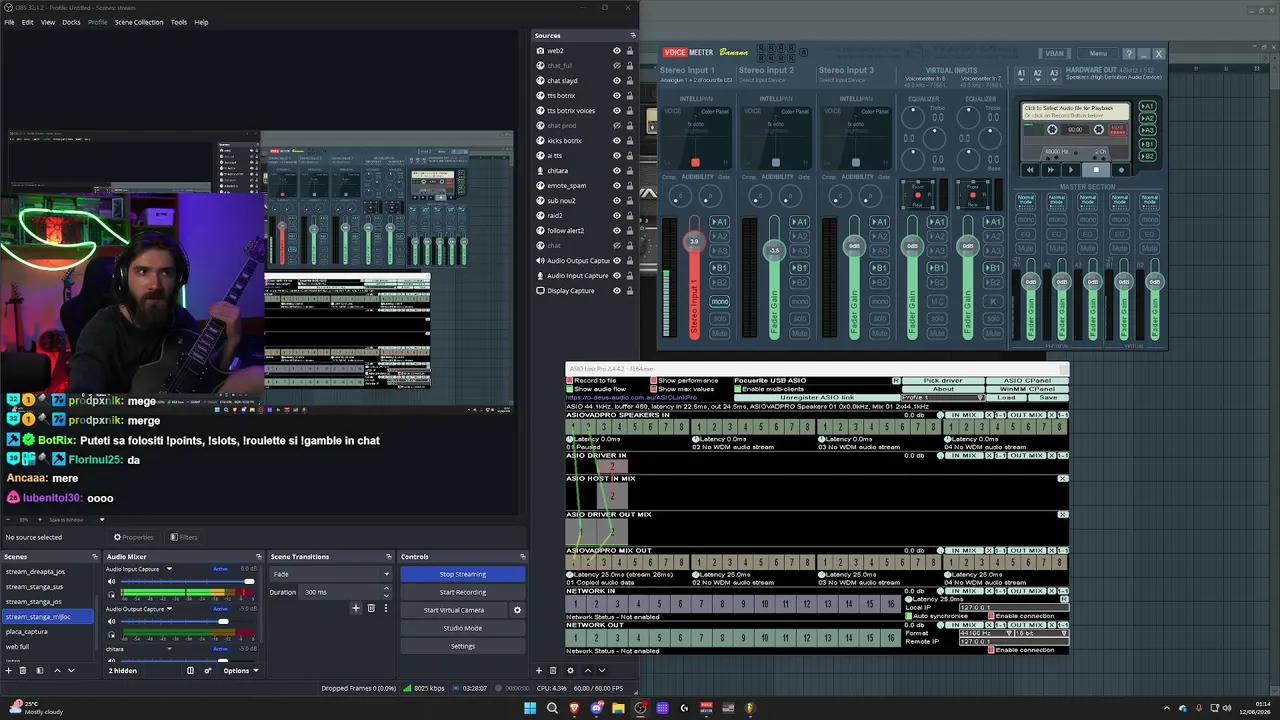Hide the chitara source eye icon
The height and width of the screenshot is (720, 1280).
point(616,171)
